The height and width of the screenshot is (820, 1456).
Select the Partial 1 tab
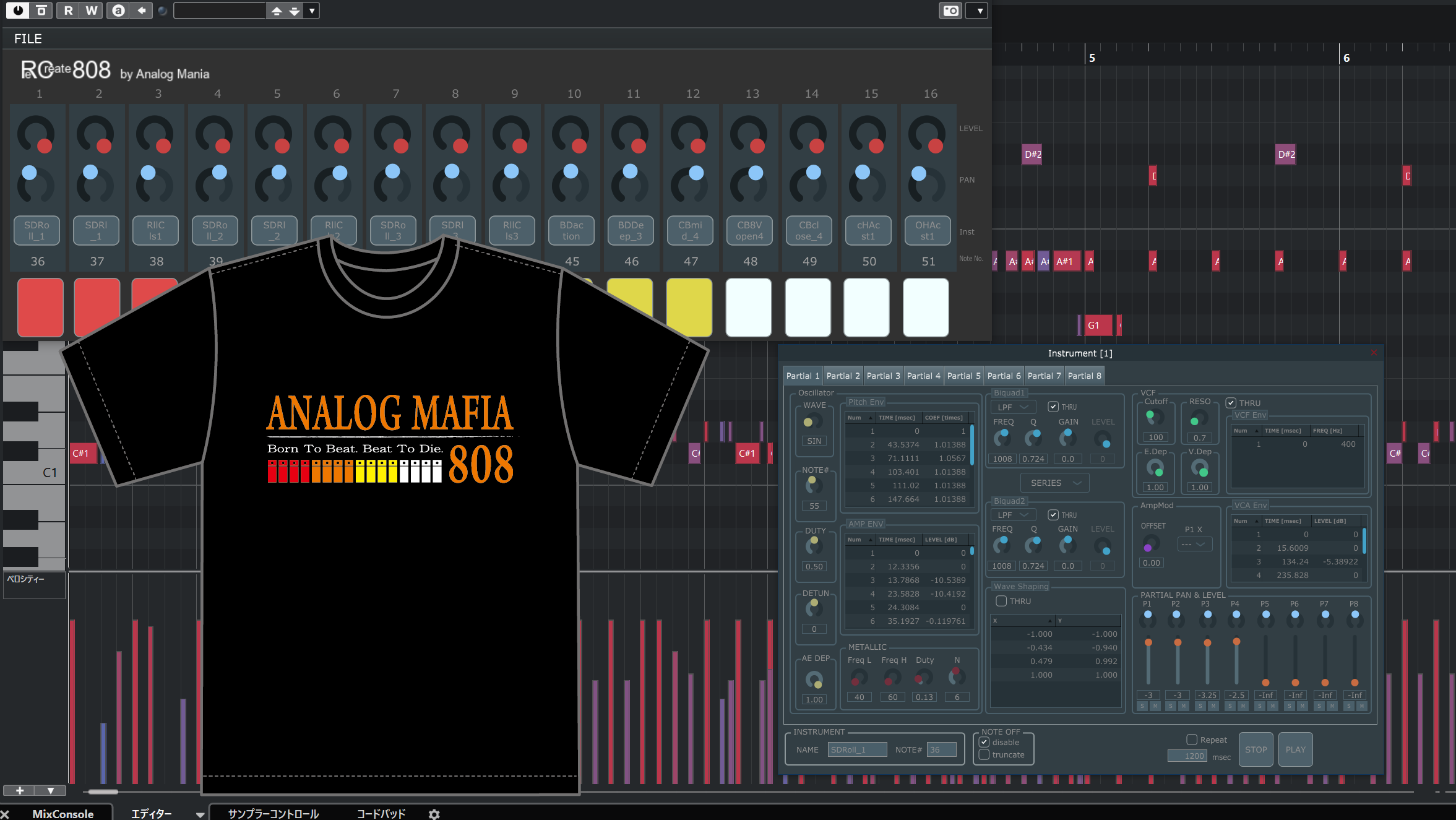coord(803,376)
